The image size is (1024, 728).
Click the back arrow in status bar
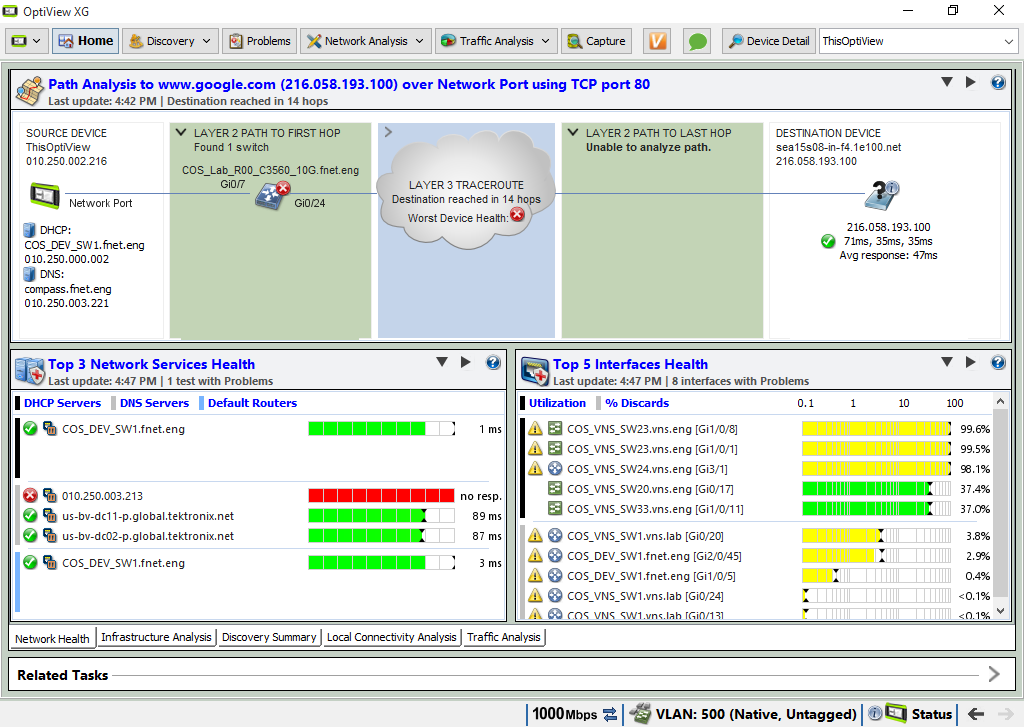[976, 714]
